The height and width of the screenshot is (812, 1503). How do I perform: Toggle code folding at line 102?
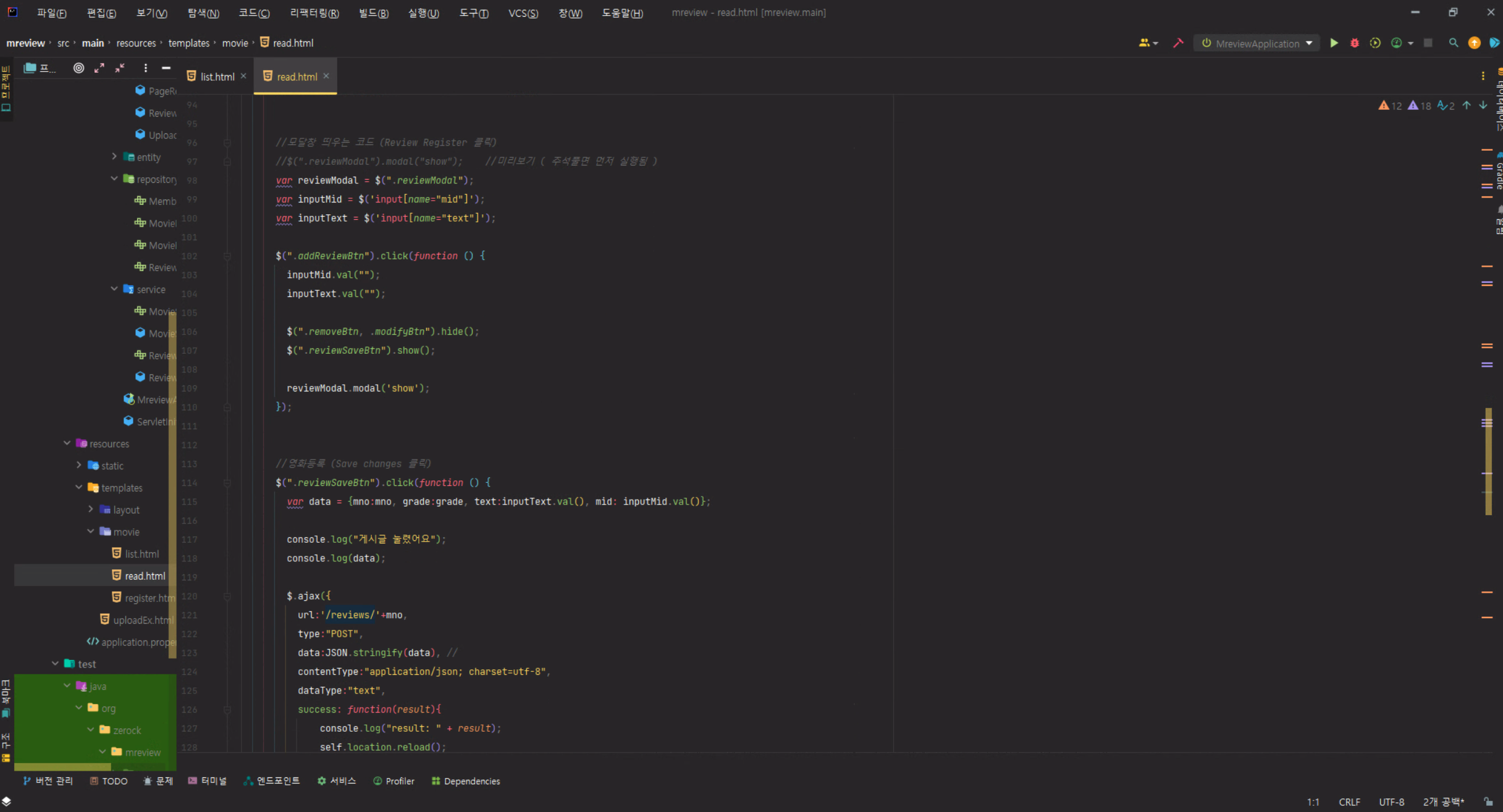(227, 256)
